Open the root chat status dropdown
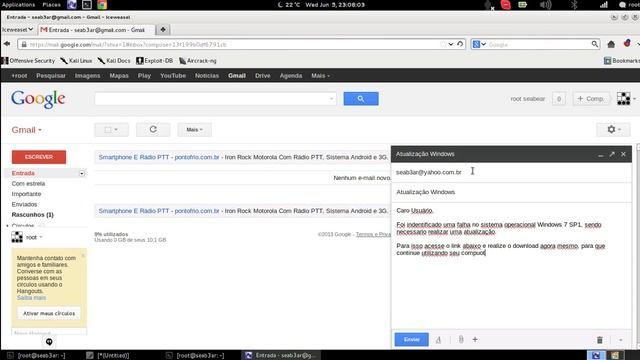 (34, 237)
